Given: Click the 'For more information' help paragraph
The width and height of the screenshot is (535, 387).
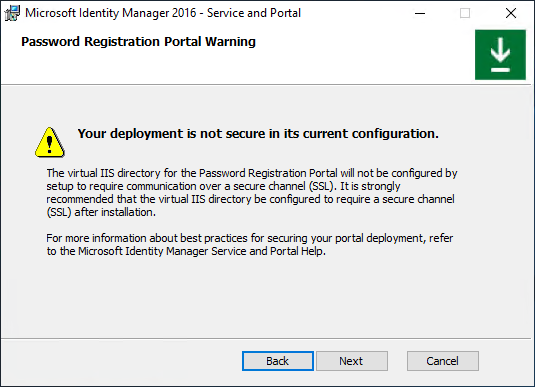Looking at the screenshot, I should (249, 244).
